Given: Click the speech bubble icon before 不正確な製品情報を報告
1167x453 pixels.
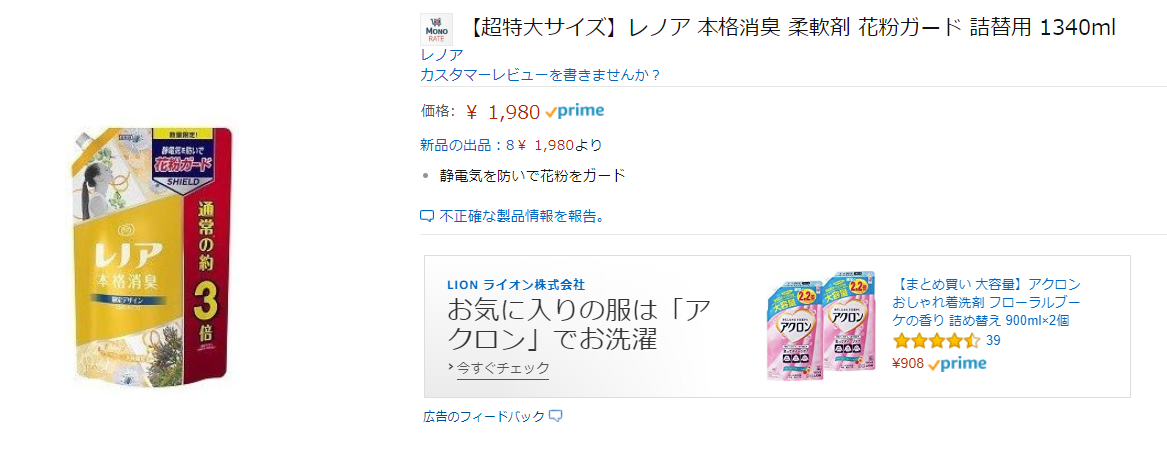Looking at the screenshot, I should [x=427, y=216].
